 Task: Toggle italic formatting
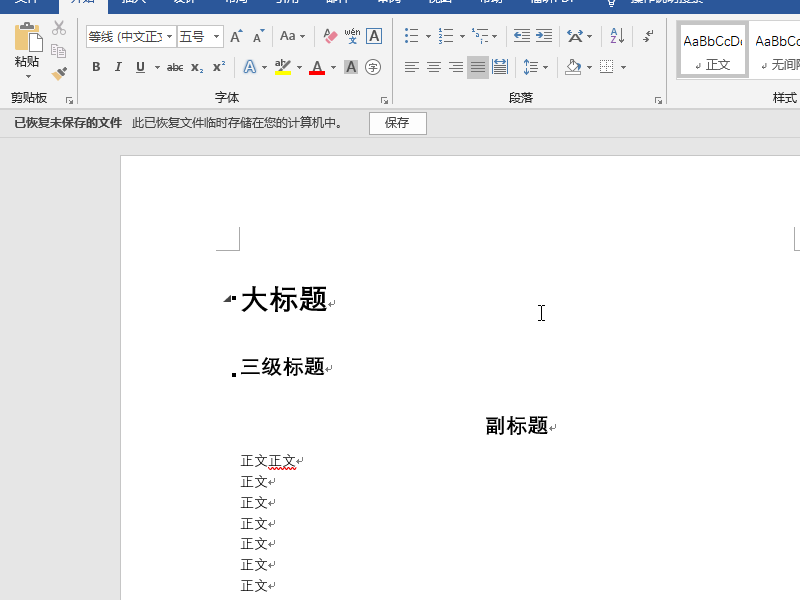[x=118, y=67]
